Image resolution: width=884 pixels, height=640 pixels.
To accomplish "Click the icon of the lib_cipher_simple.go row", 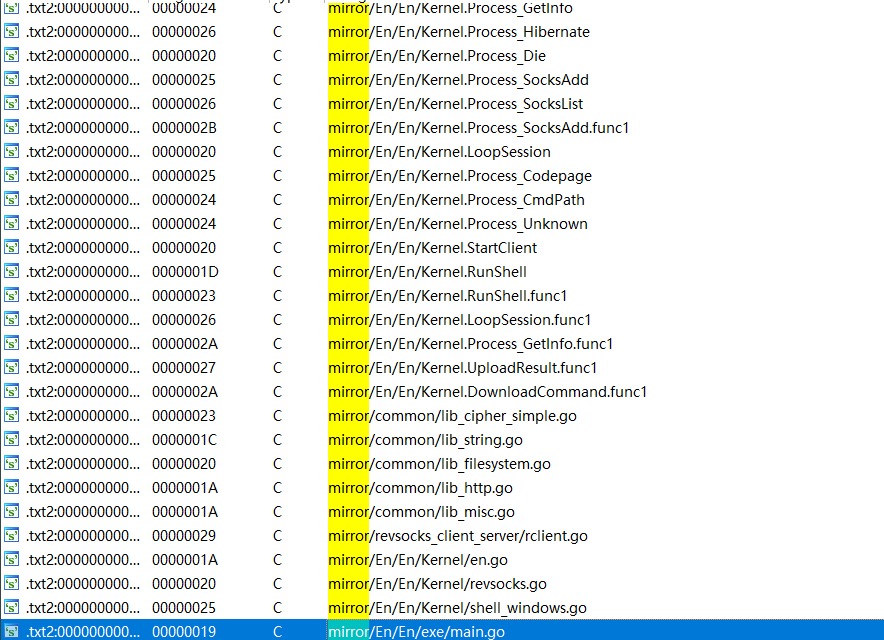I will (12, 416).
